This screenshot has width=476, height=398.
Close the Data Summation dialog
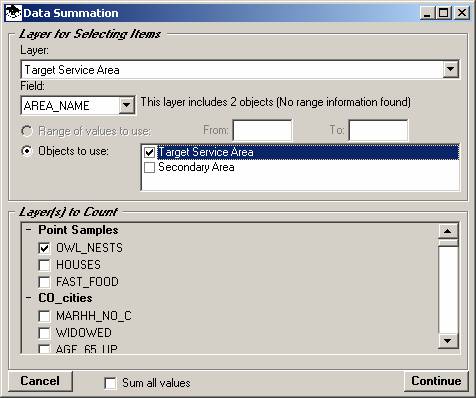462,13
